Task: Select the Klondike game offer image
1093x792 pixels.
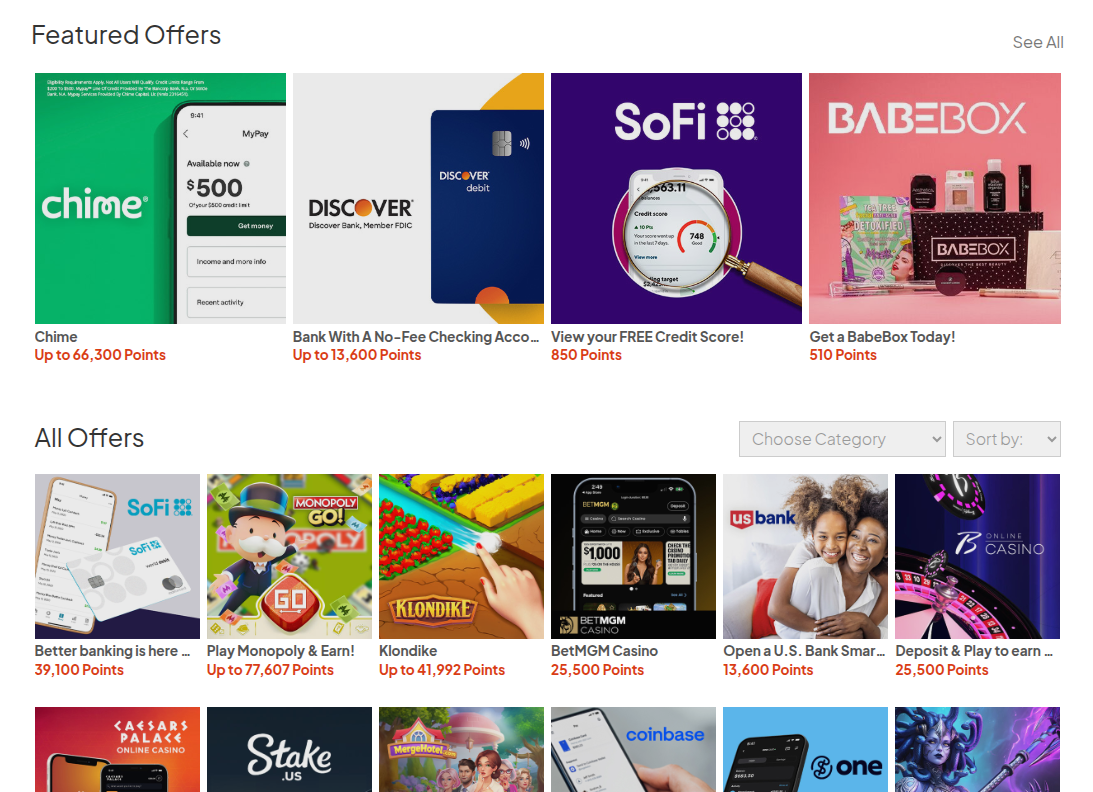Action: pyautogui.click(x=461, y=556)
